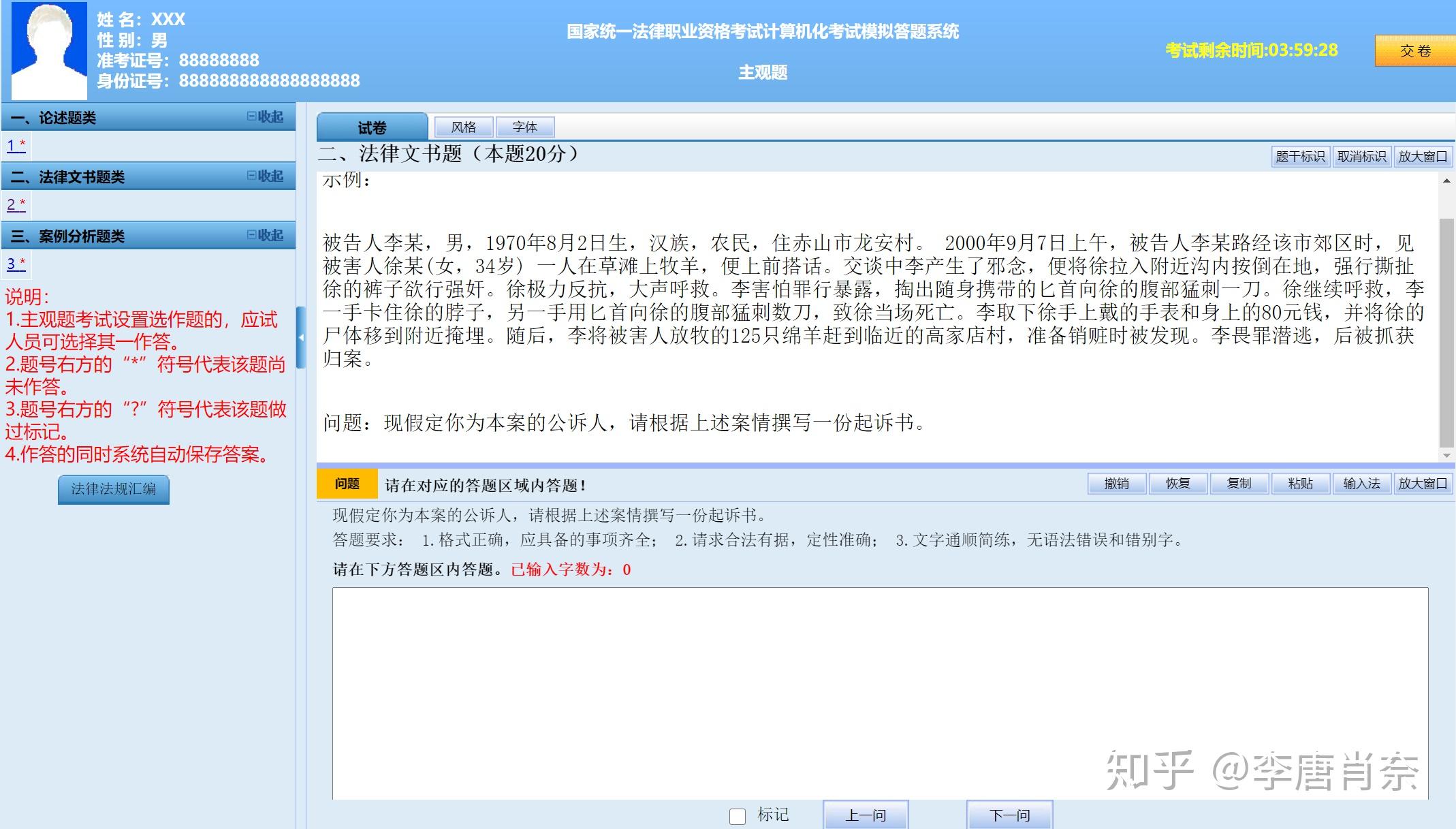The height and width of the screenshot is (829, 1456).
Task: Click 粘贴 in answer toolbar
Action: tap(1301, 484)
